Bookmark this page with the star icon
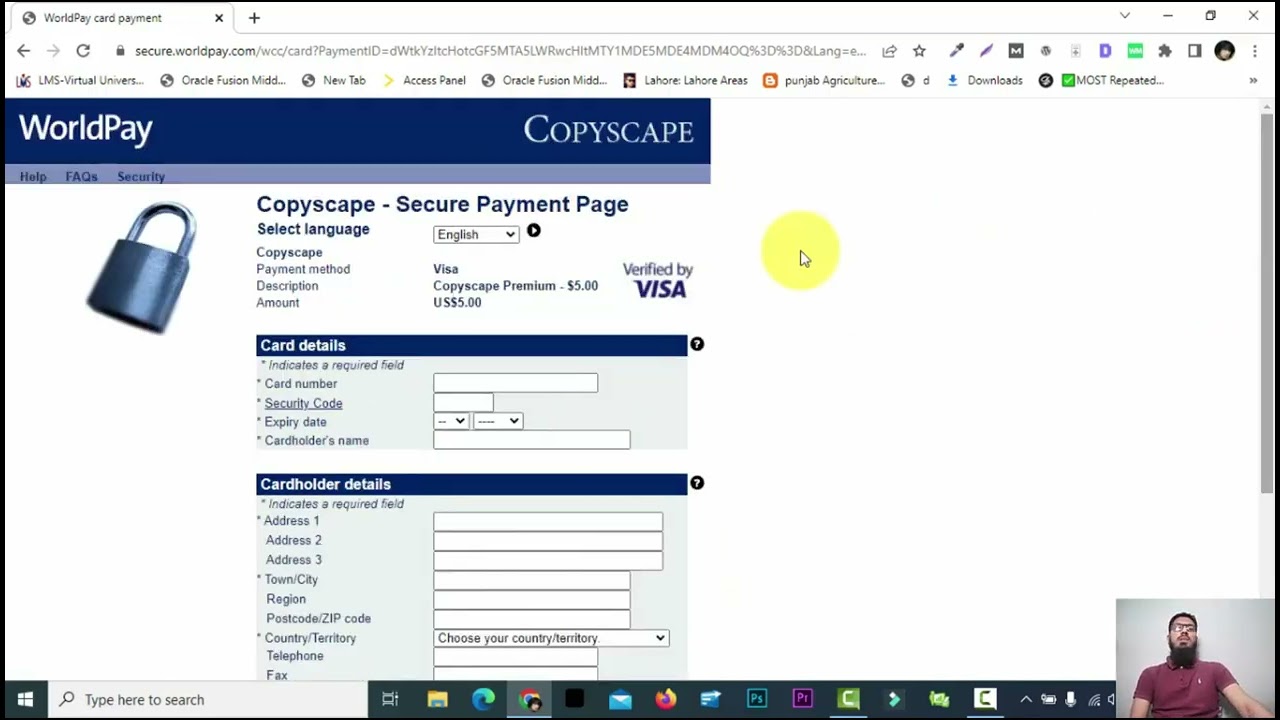 pyautogui.click(x=919, y=51)
